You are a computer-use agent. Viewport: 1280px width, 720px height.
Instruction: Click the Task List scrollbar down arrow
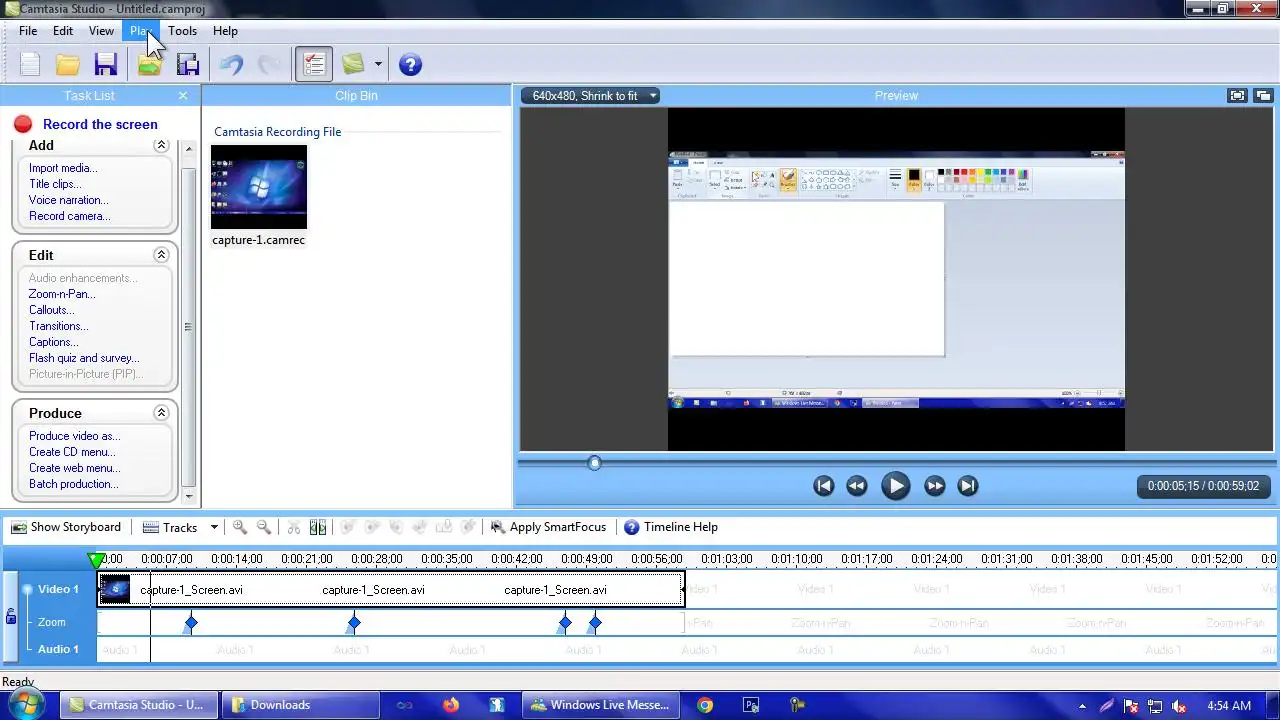pos(188,495)
